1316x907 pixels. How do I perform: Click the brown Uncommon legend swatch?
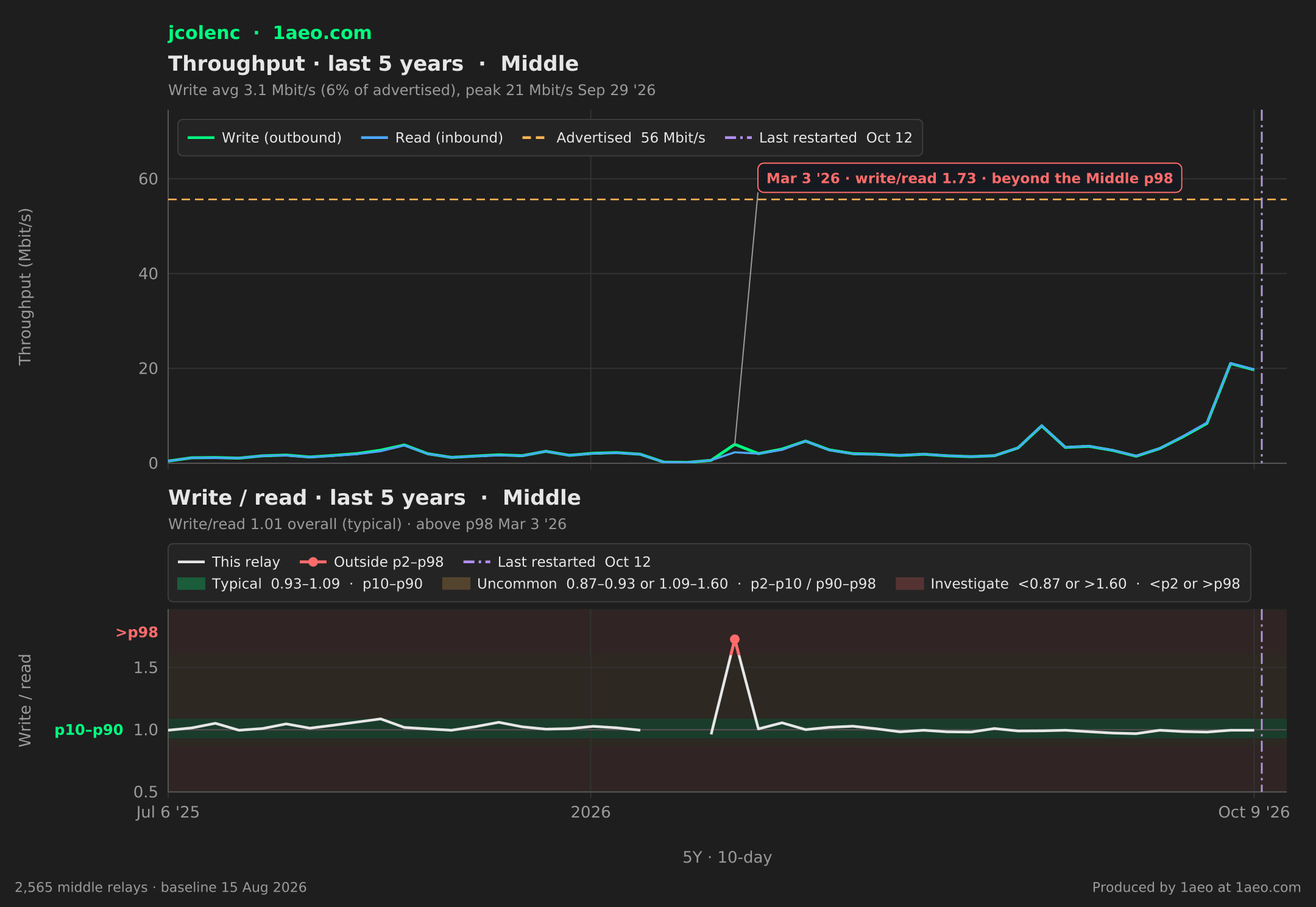(456, 584)
